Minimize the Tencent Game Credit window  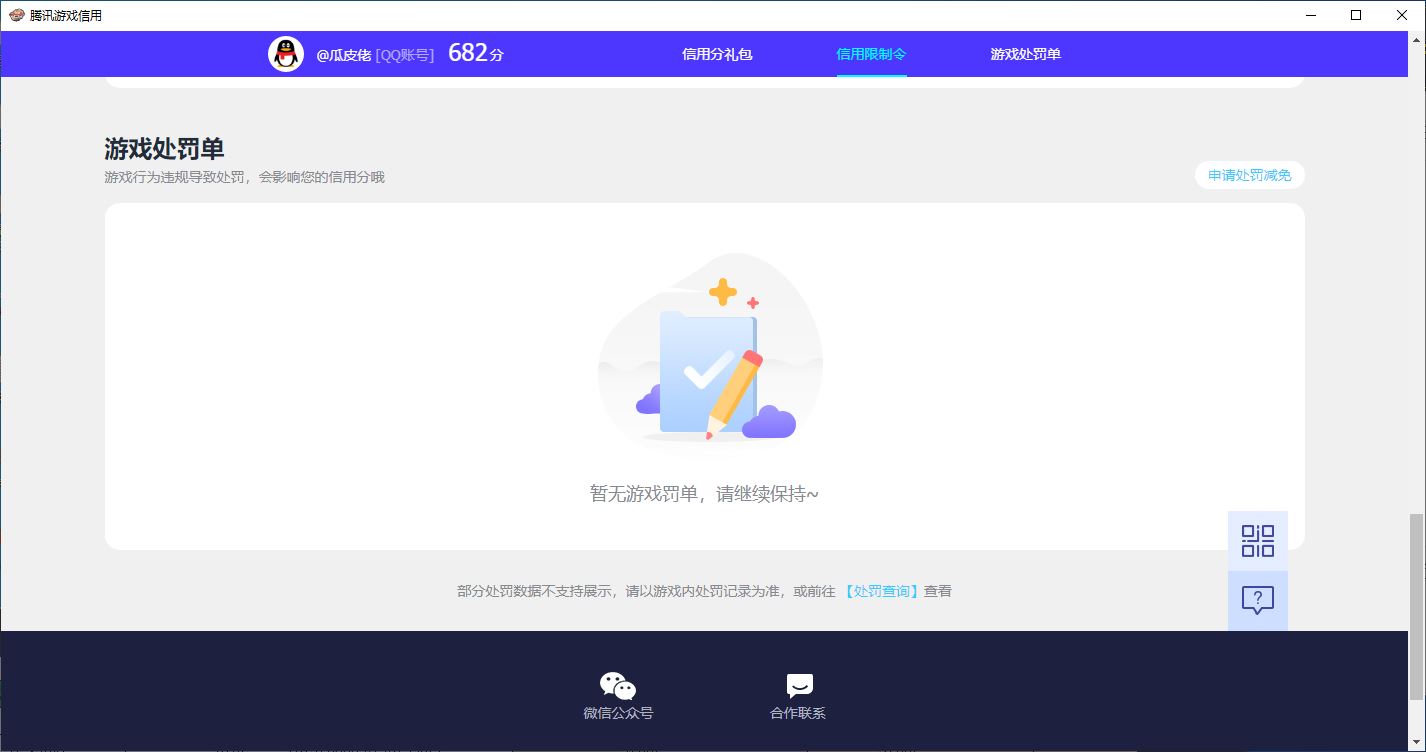(1310, 15)
